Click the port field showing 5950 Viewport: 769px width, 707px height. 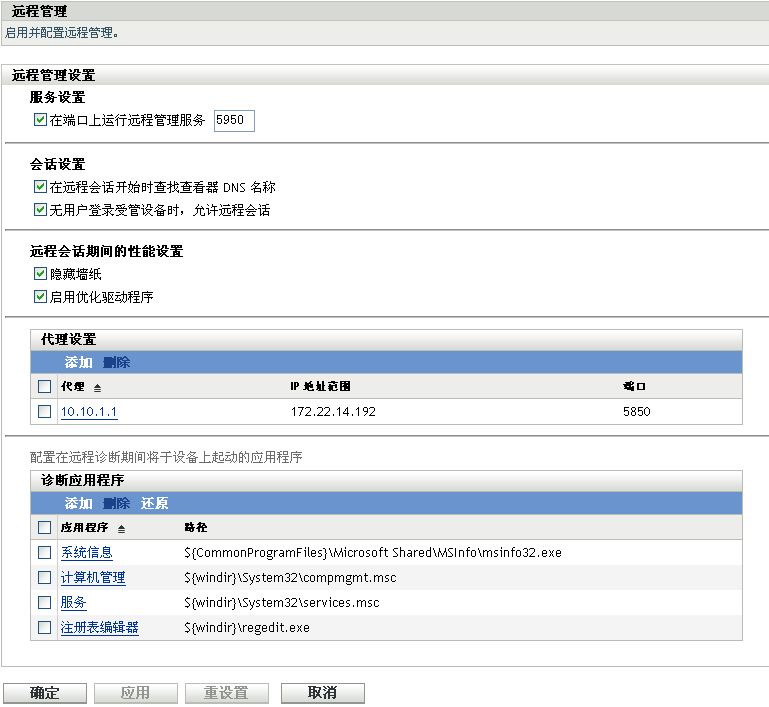(234, 121)
